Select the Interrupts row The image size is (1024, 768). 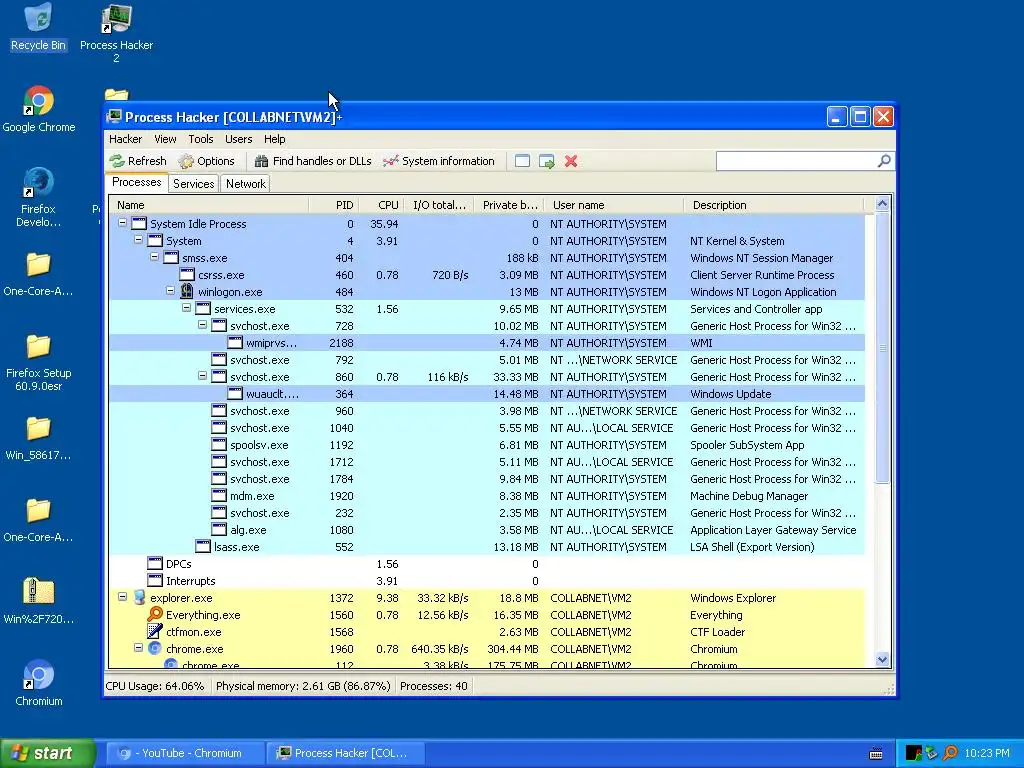(x=487, y=581)
